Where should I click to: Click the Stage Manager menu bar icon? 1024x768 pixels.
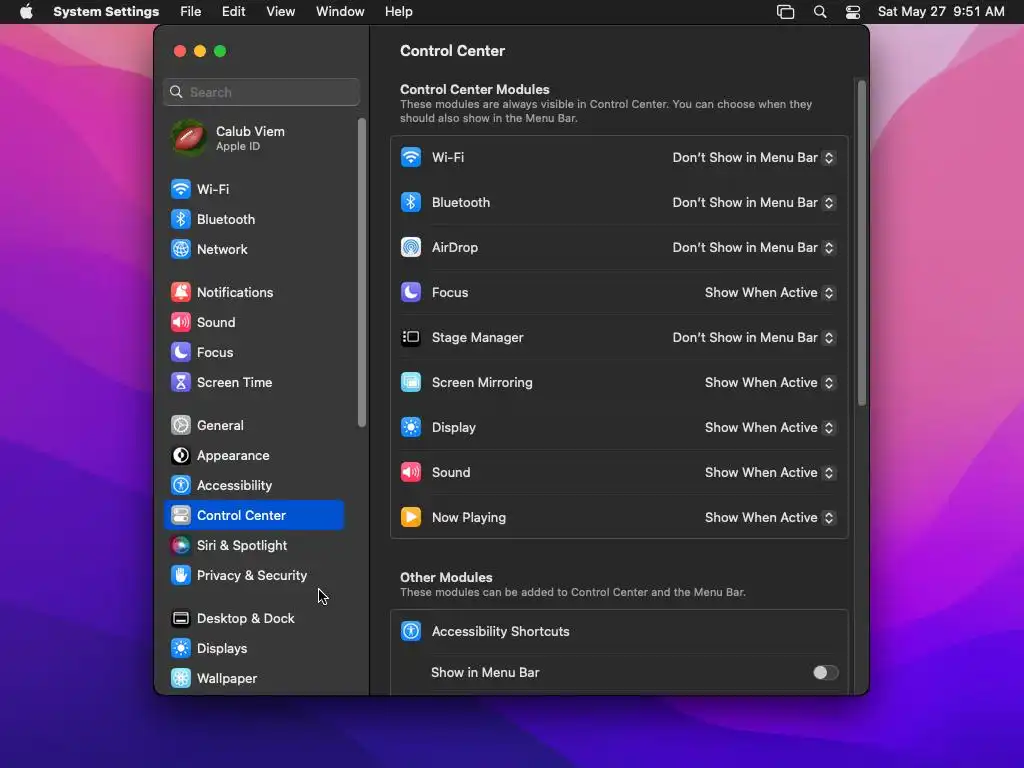(786, 12)
